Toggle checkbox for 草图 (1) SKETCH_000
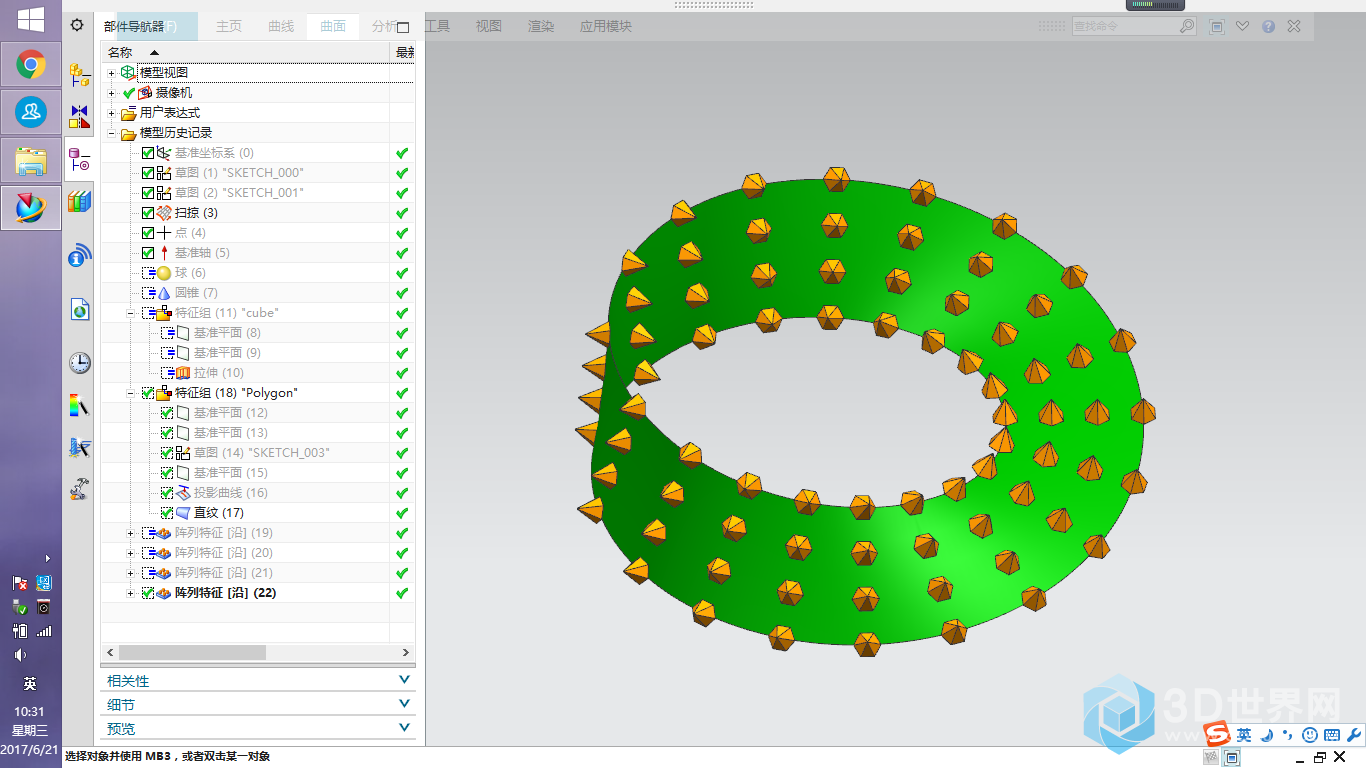1366x768 pixels. 148,173
